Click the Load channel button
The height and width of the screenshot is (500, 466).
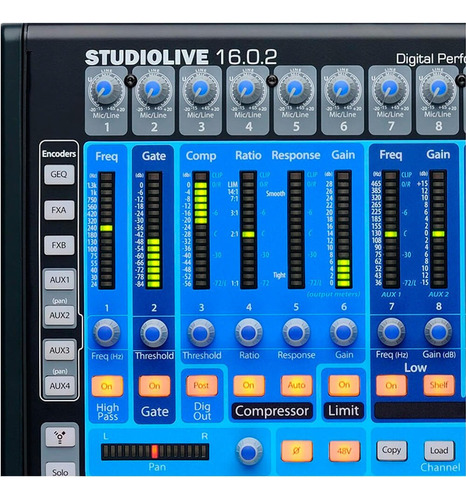[439, 450]
